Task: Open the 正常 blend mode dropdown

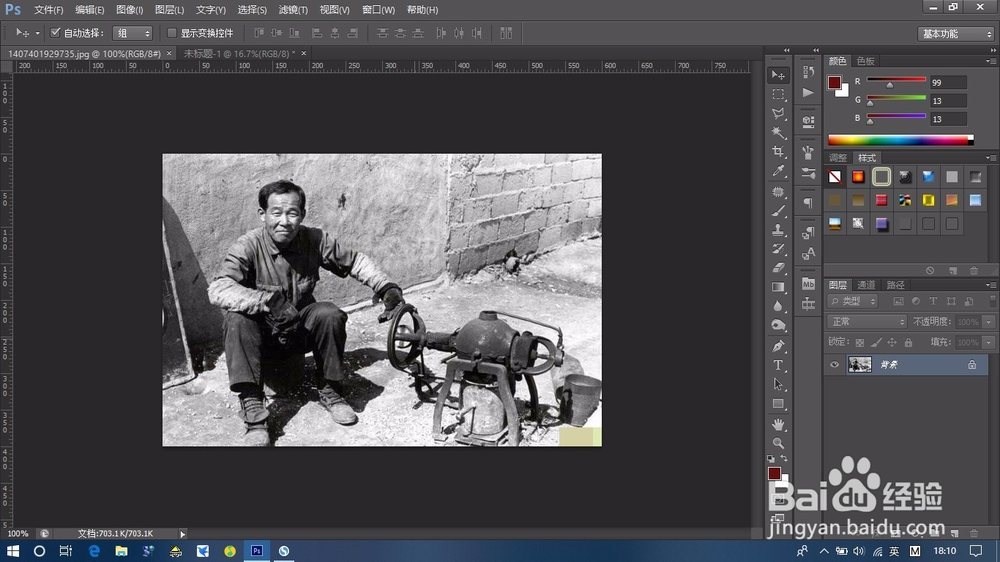Action: pos(867,322)
